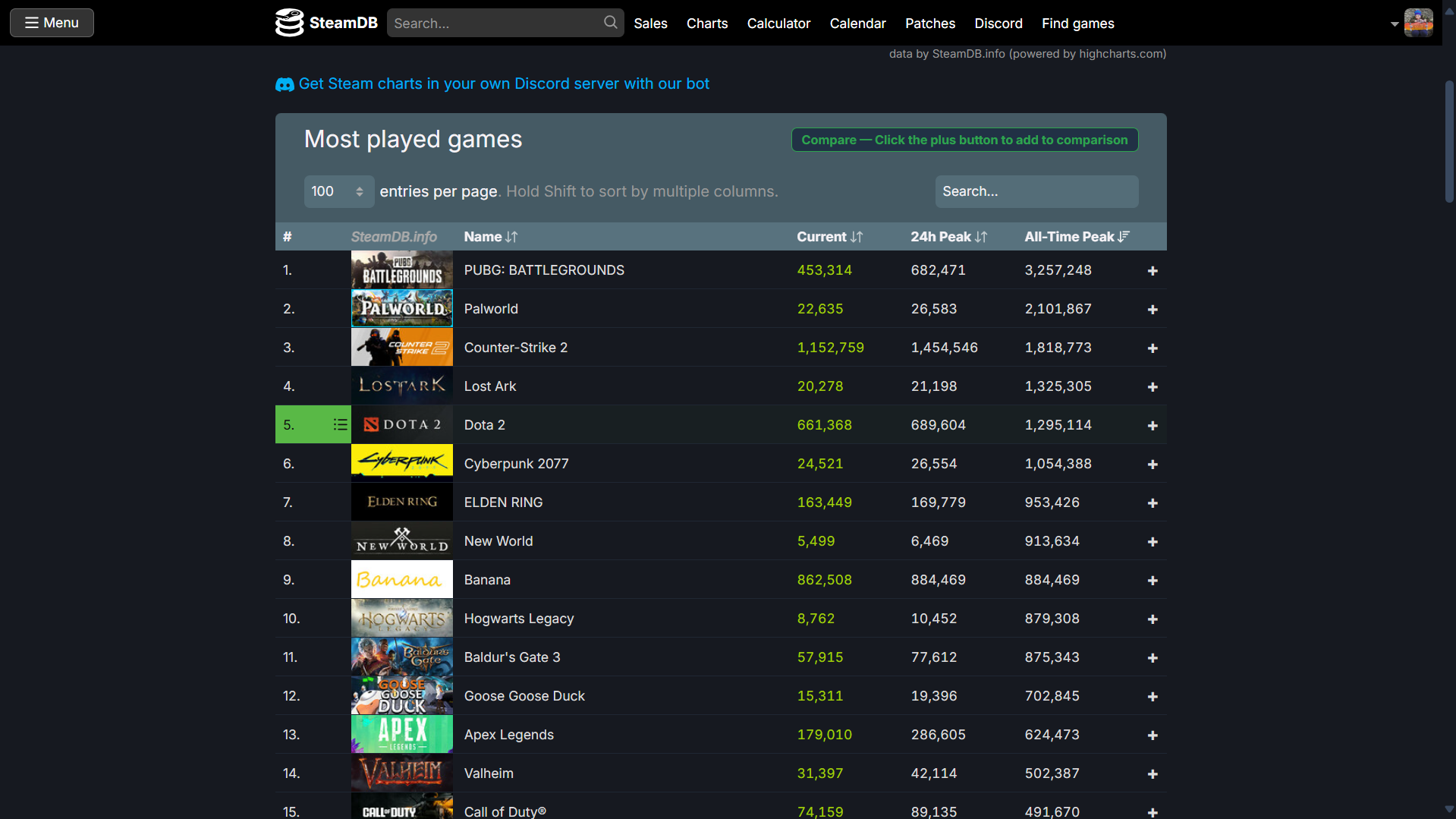This screenshot has height=819, width=1456.
Task: Click the table search field
Action: click(x=1036, y=191)
